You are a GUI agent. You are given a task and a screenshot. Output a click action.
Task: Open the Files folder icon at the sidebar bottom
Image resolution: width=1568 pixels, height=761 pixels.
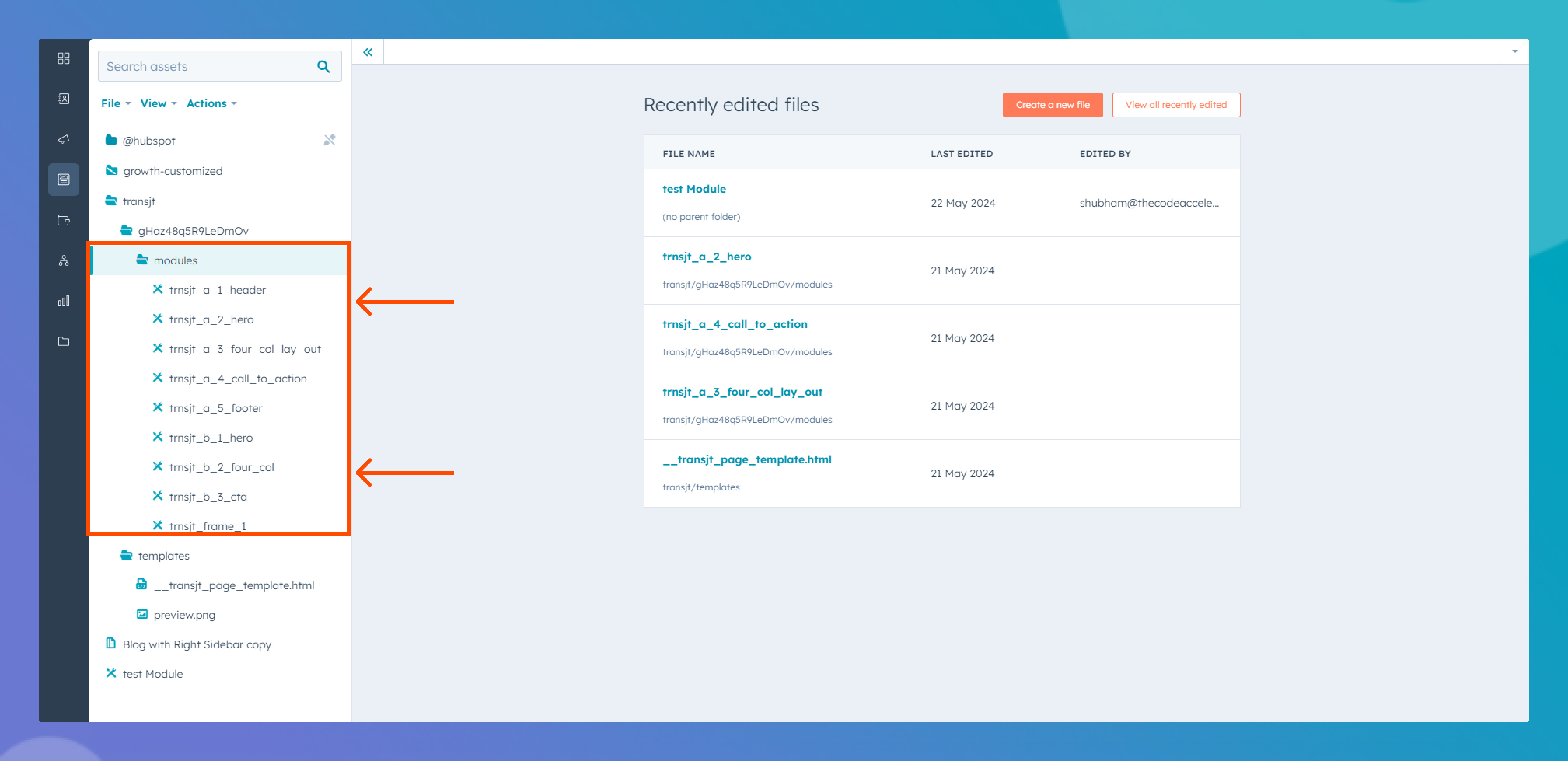pos(63,341)
